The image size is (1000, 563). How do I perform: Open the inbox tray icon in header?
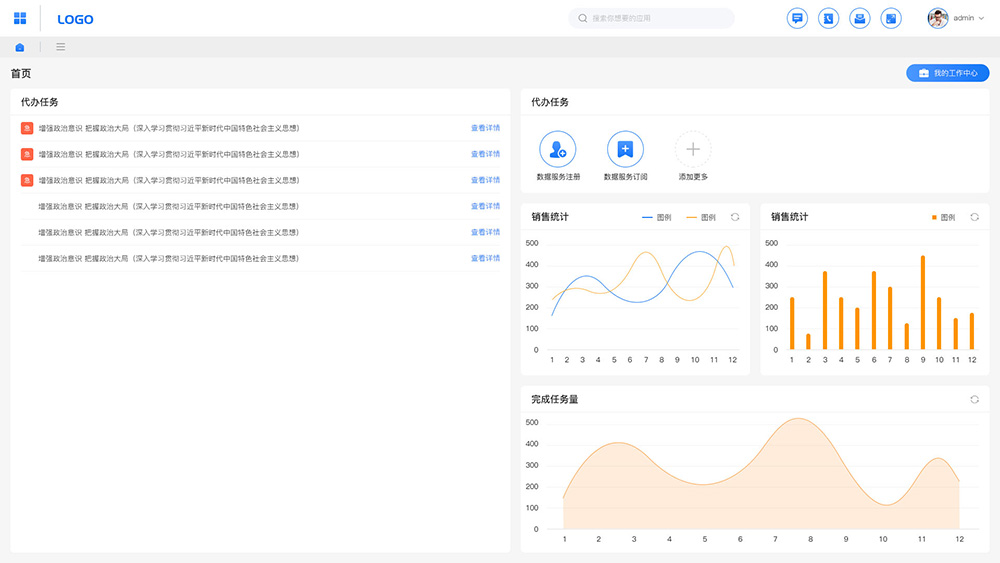(x=859, y=18)
